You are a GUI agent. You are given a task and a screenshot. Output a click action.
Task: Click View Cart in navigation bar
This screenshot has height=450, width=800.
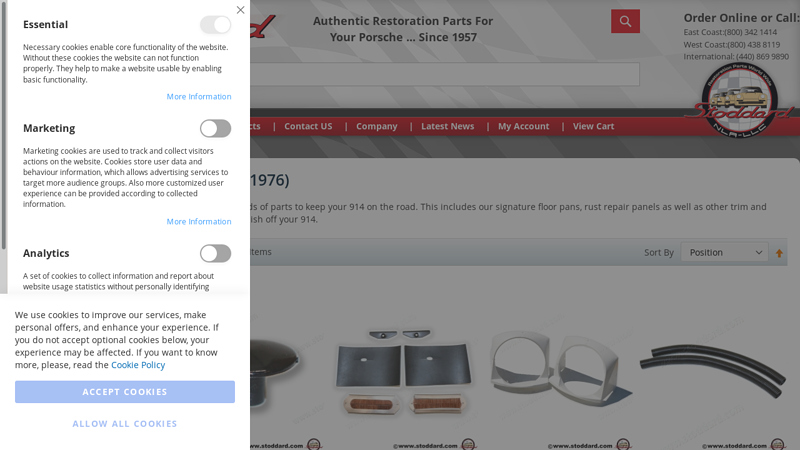593,126
